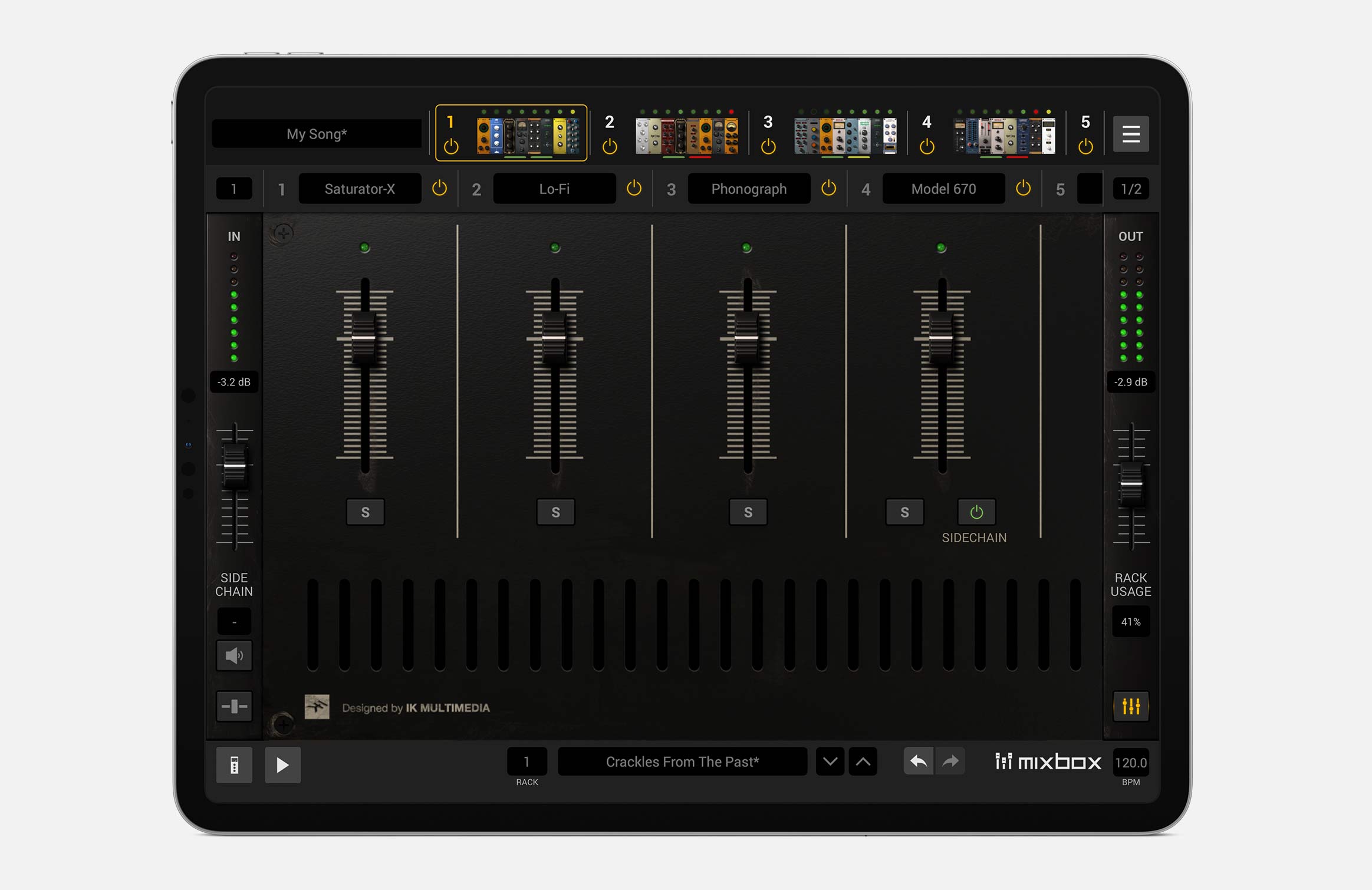
Task: Open the side chain source selector
Action: coord(234,622)
